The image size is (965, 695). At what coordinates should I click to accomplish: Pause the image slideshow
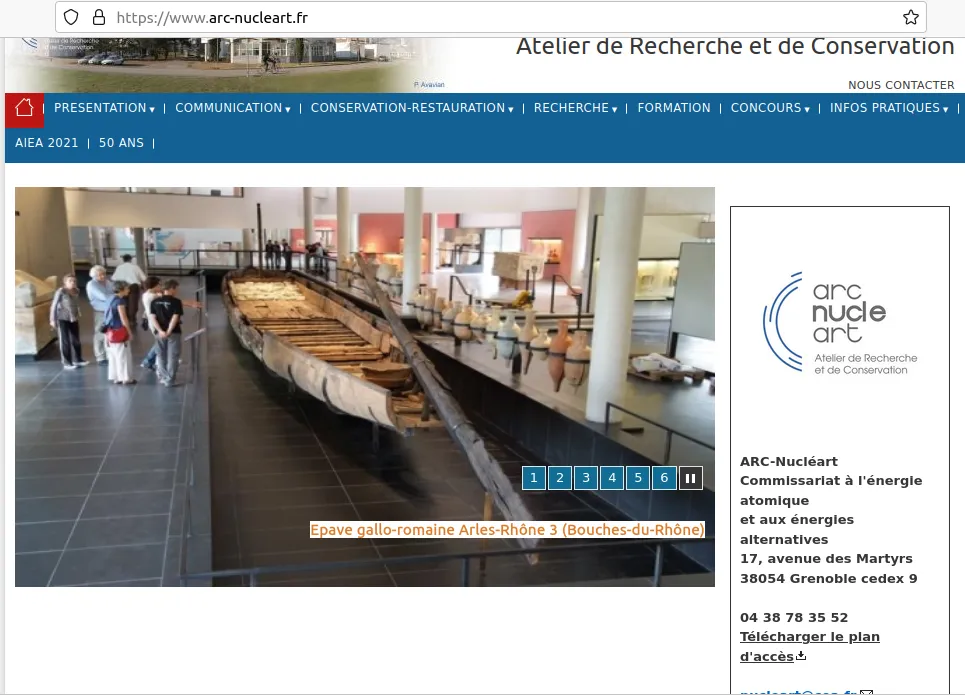pos(690,478)
